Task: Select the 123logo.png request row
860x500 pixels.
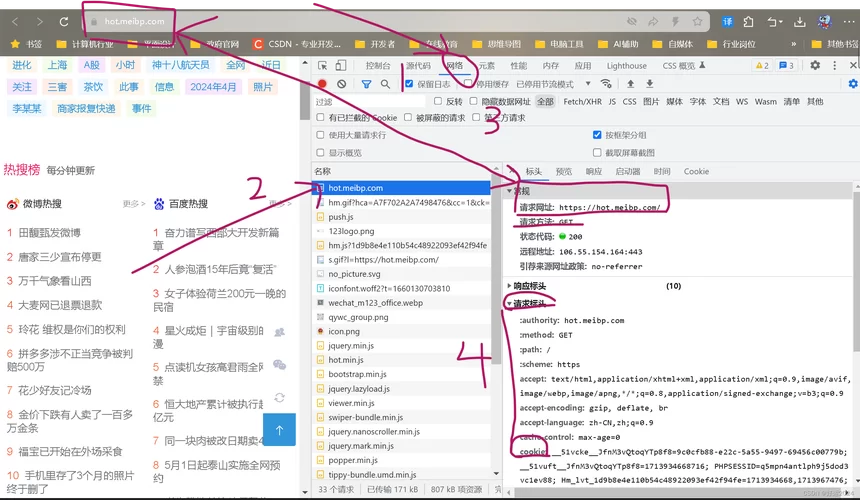Action: [x=402, y=231]
